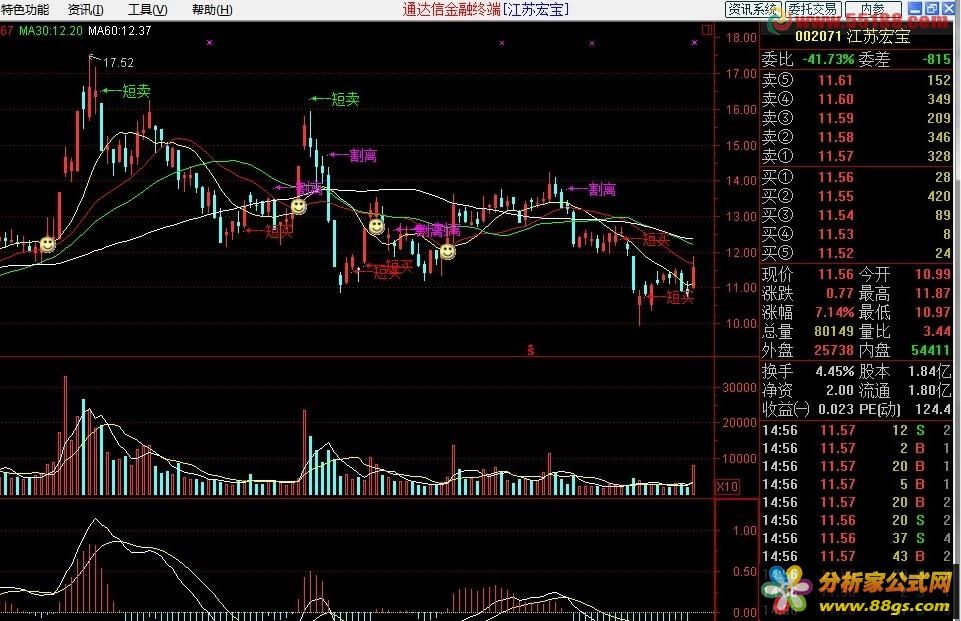Image resolution: width=961 pixels, height=621 pixels.
Task: Click third purple x marker from the left
Action: click(x=592, y=43)
